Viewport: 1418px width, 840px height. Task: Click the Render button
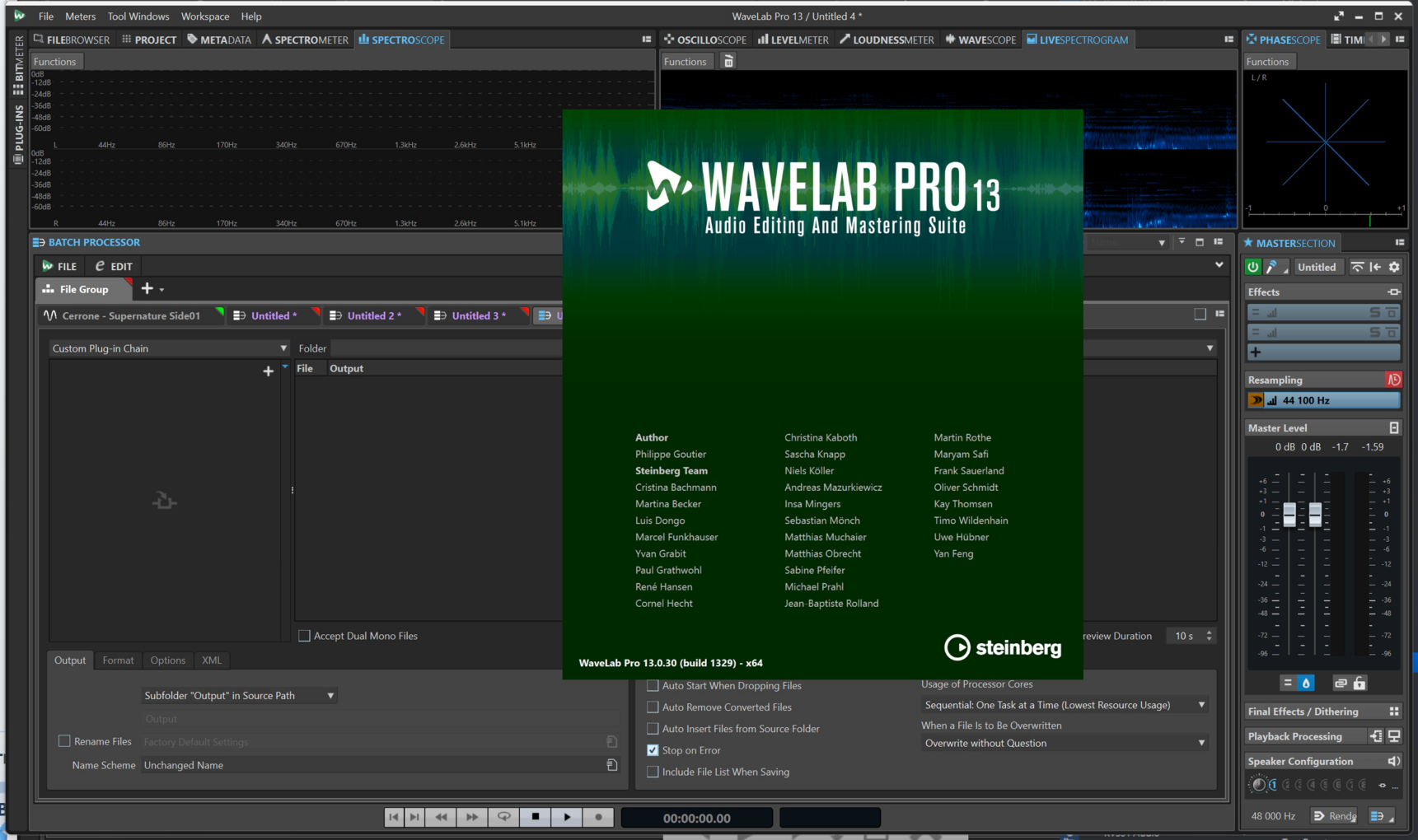[x=1336, y=816]
